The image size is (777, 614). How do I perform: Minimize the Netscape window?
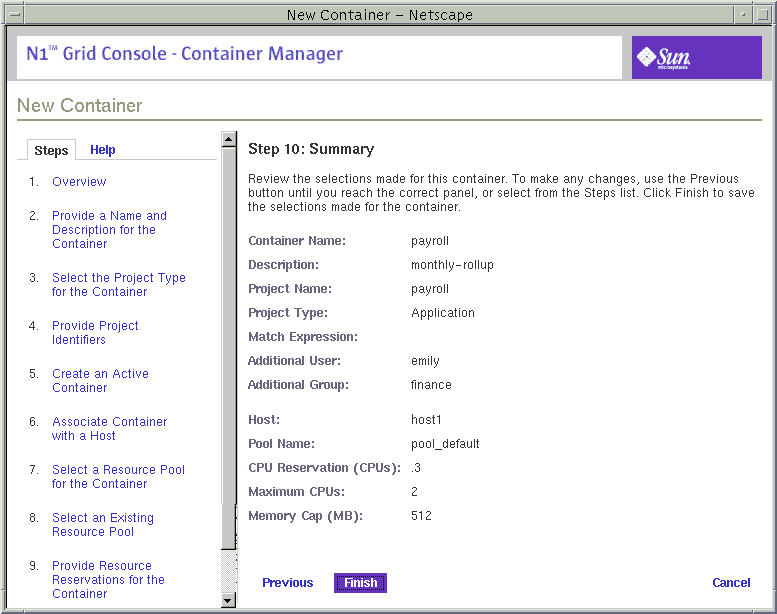(743, 15)
